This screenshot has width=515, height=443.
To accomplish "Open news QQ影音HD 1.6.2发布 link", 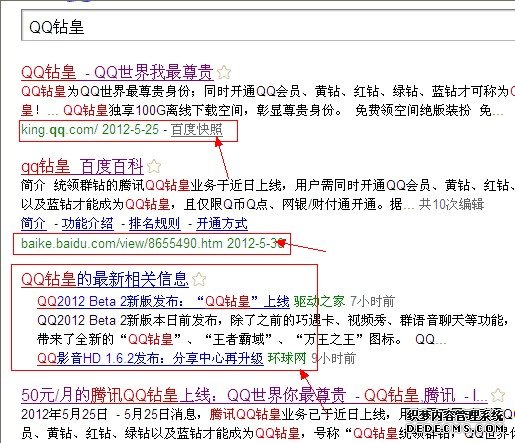I will [x=150, y=358].
